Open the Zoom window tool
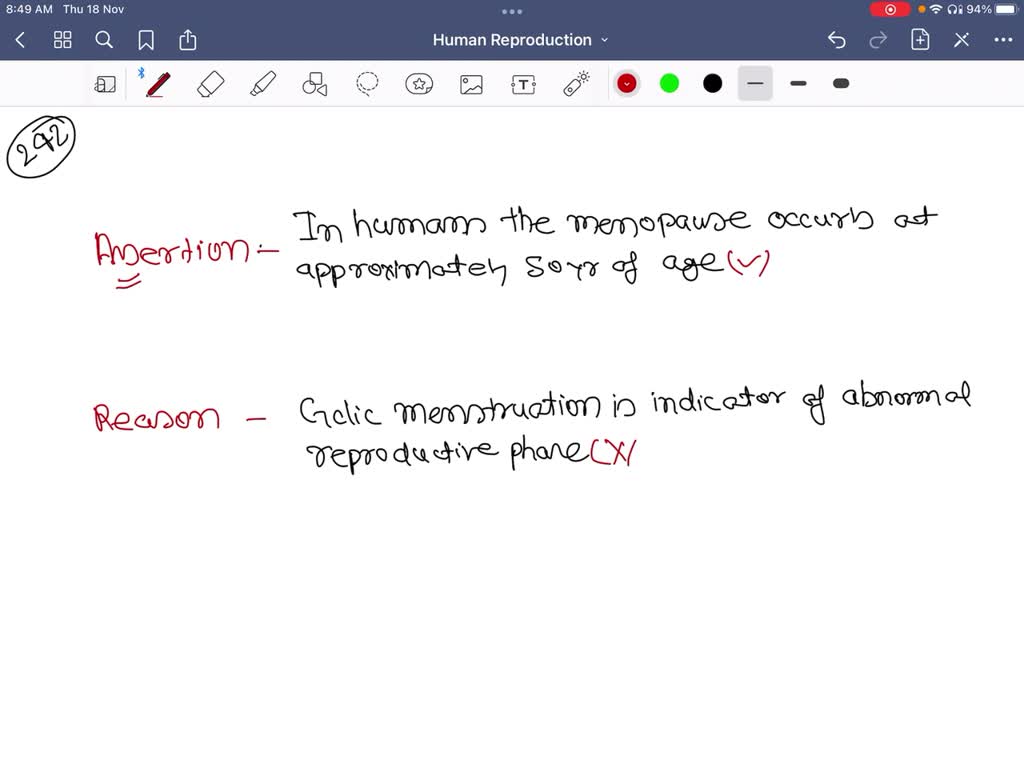 point(105,84)
